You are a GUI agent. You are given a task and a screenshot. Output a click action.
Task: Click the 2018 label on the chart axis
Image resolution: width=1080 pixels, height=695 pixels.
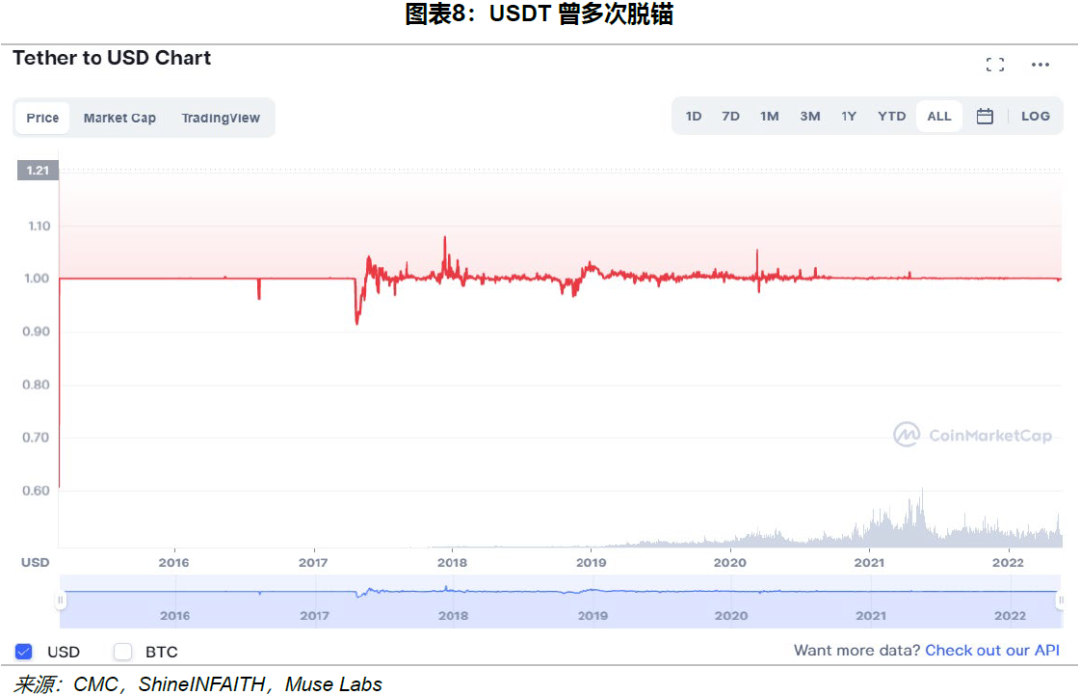point(452,563)
